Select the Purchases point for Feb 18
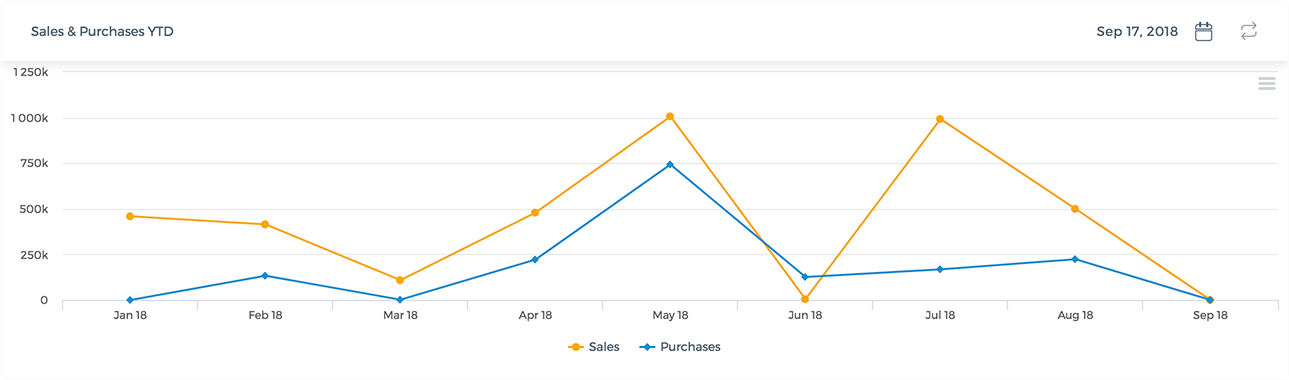This screenshot has width=1289, height=380. tap(265, 276)
